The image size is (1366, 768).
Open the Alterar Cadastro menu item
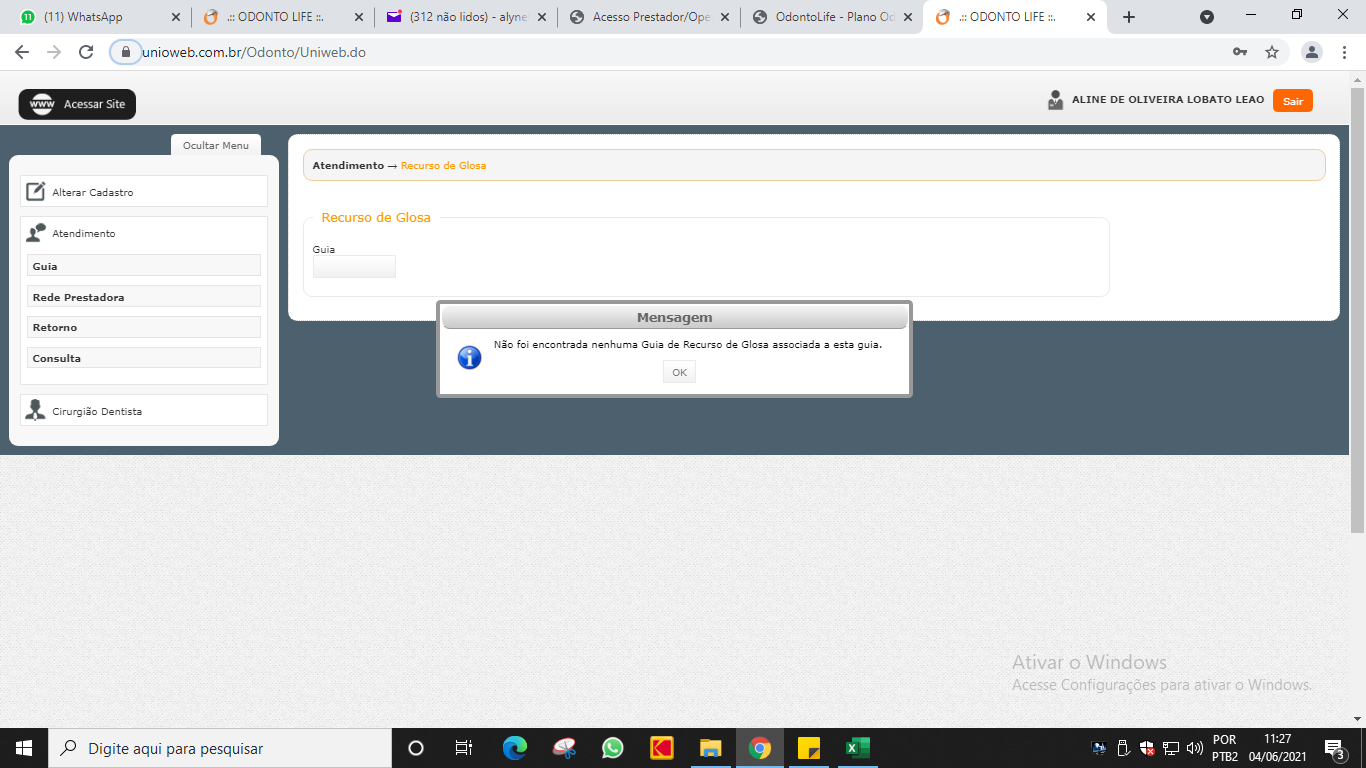[144, 191]
